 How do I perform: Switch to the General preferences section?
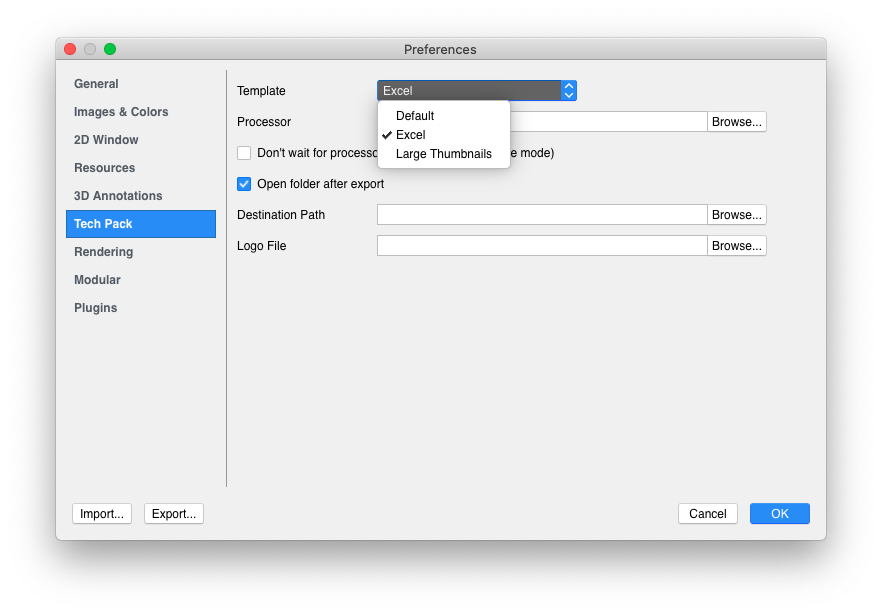tap(97, 83)
